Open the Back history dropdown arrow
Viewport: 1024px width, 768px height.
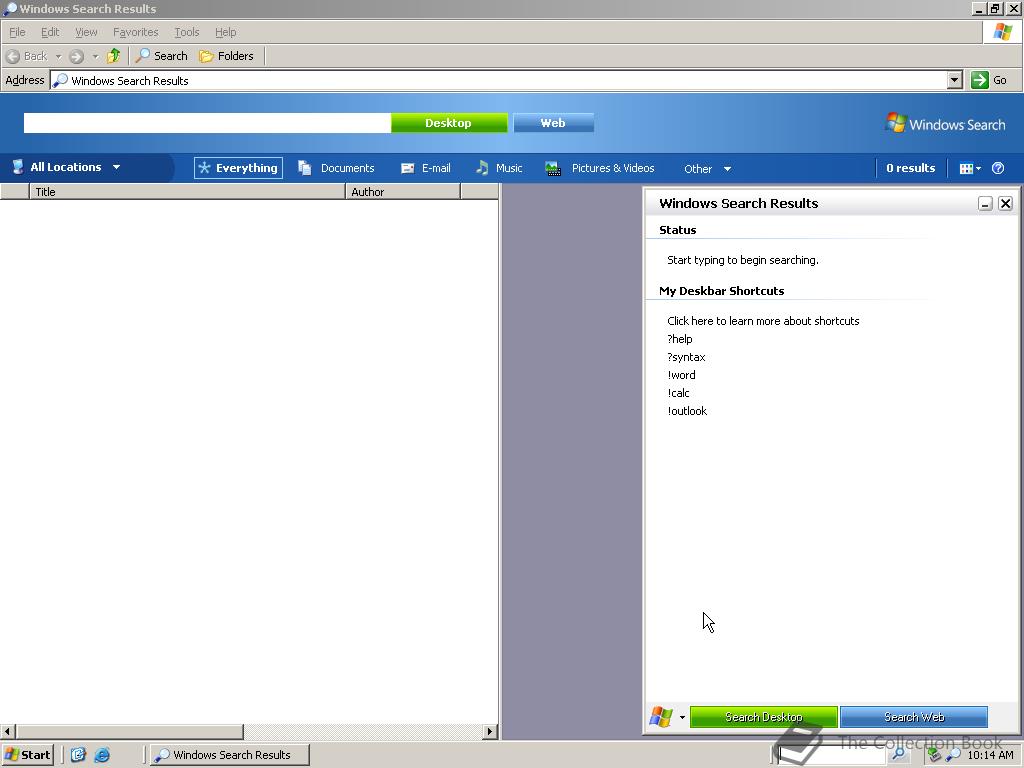pos(58,56)
